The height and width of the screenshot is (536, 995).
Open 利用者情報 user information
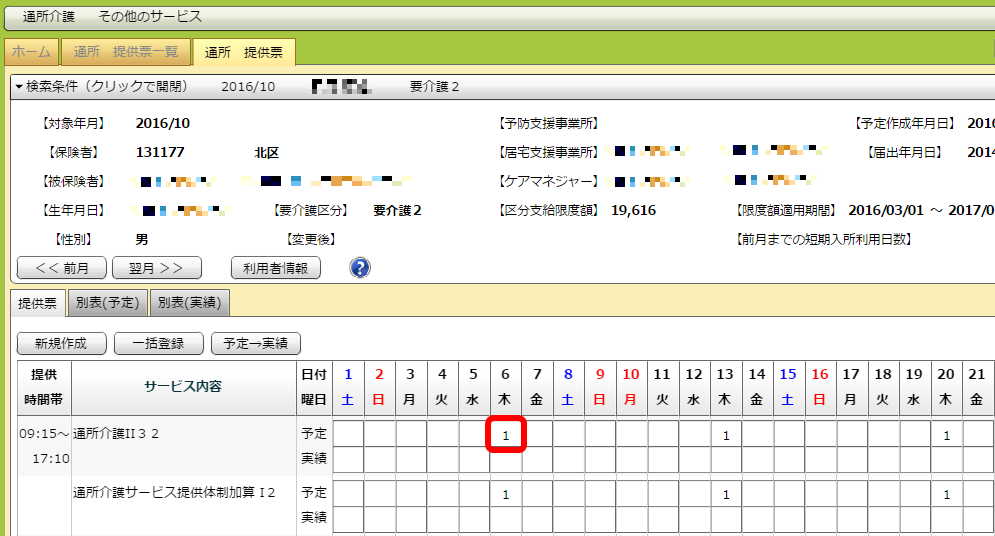pyautogui.click(x=275, y=268)
